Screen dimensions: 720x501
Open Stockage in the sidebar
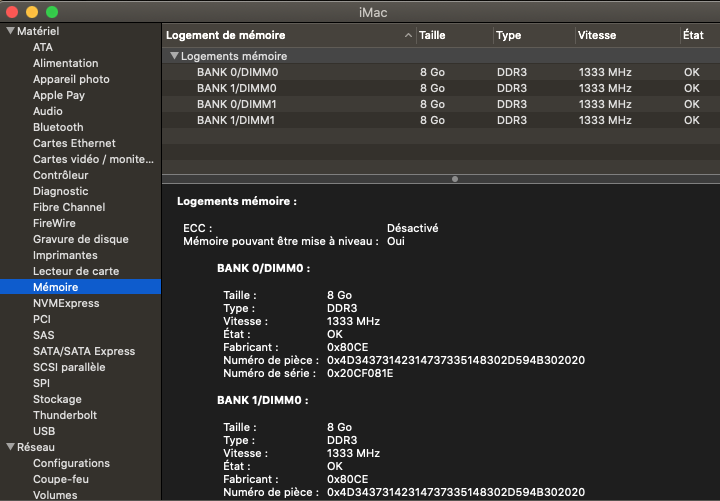click(x=57, y=399)
